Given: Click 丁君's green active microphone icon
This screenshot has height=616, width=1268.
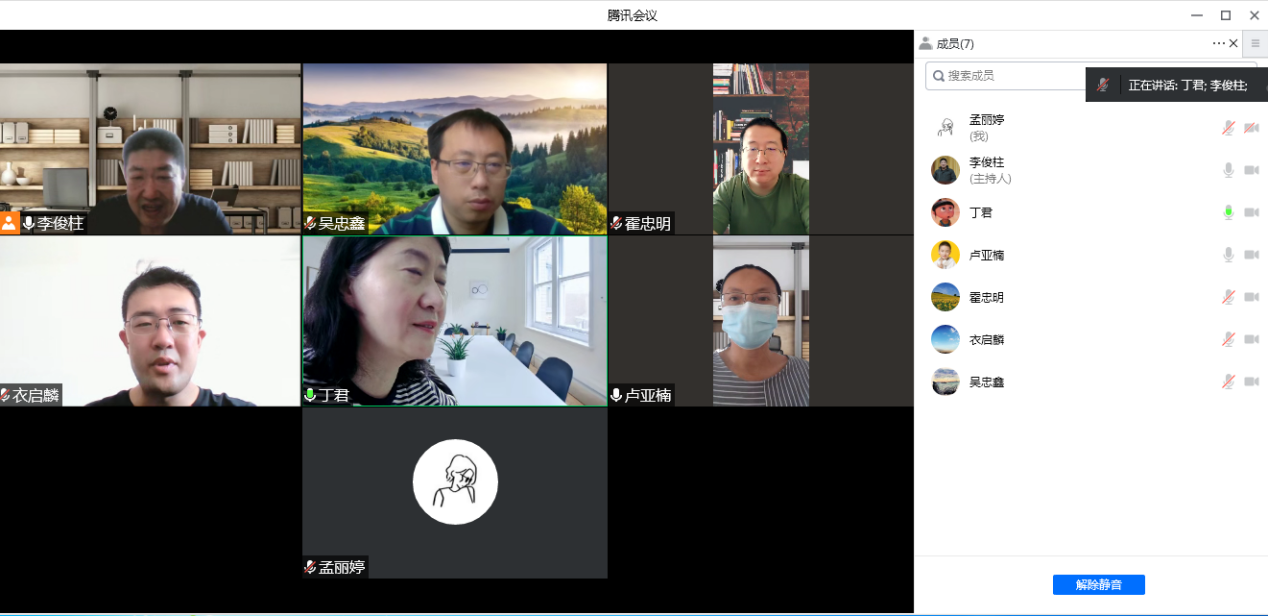Looking at the screenshot, I should pyautogui.click(x=1228, y=212).
